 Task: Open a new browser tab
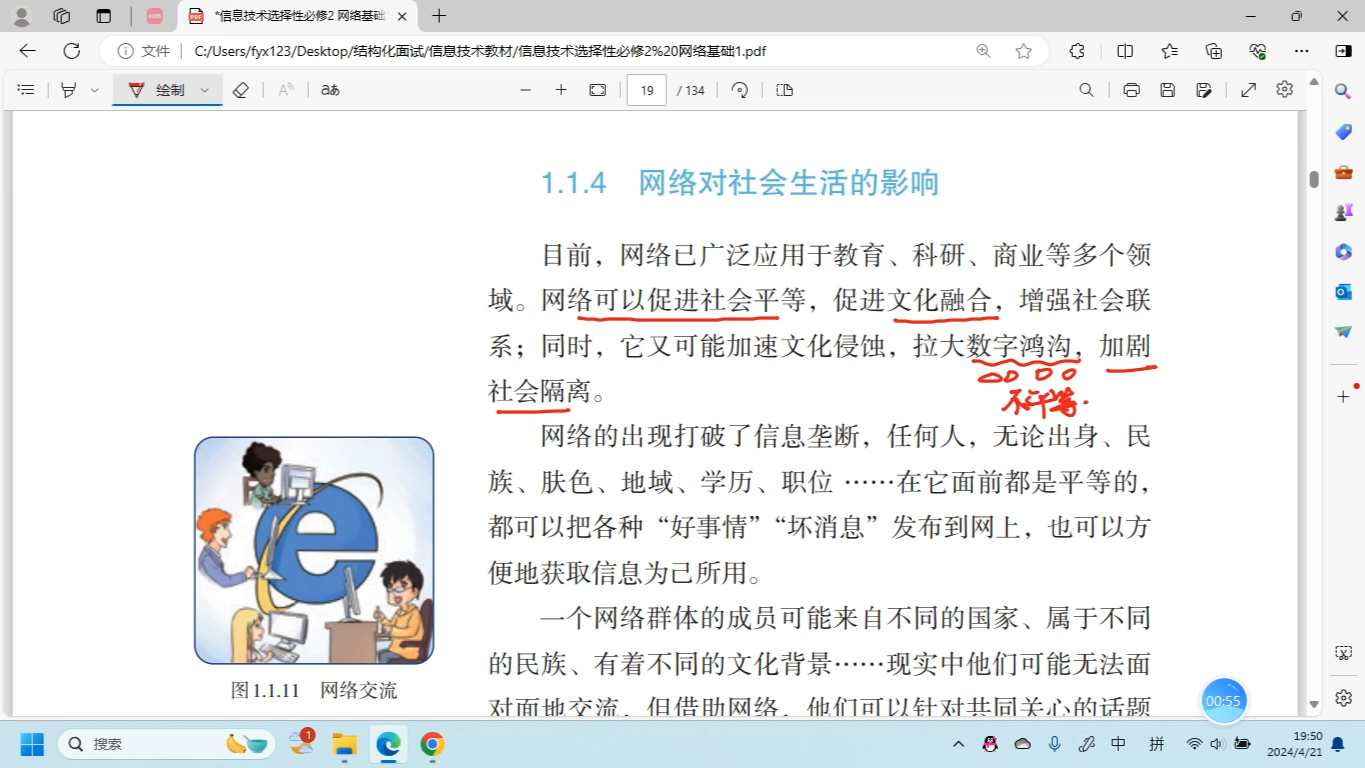[438, 16]
